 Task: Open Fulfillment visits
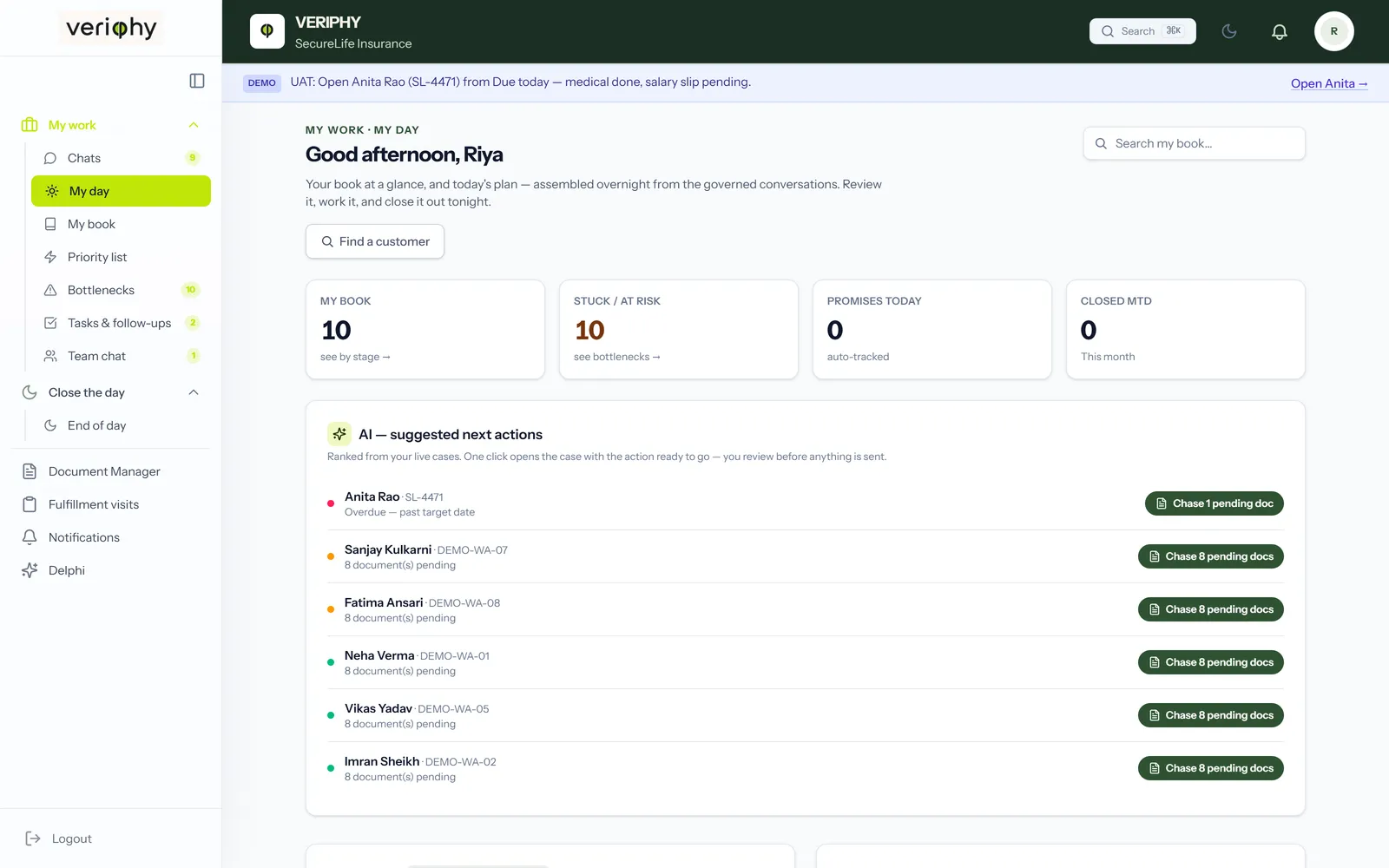tap(110, 504)
